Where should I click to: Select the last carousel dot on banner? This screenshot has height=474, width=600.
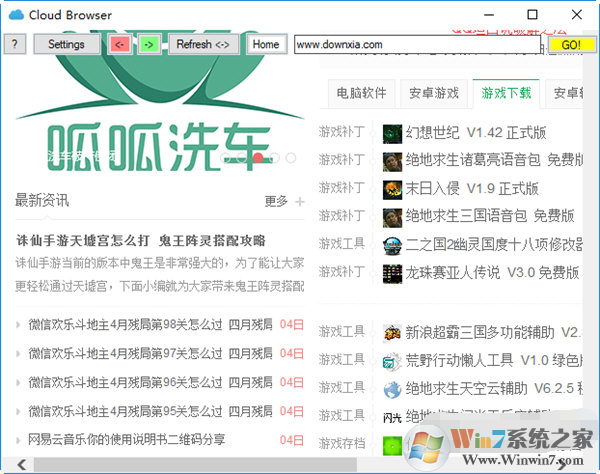(291, 158)
